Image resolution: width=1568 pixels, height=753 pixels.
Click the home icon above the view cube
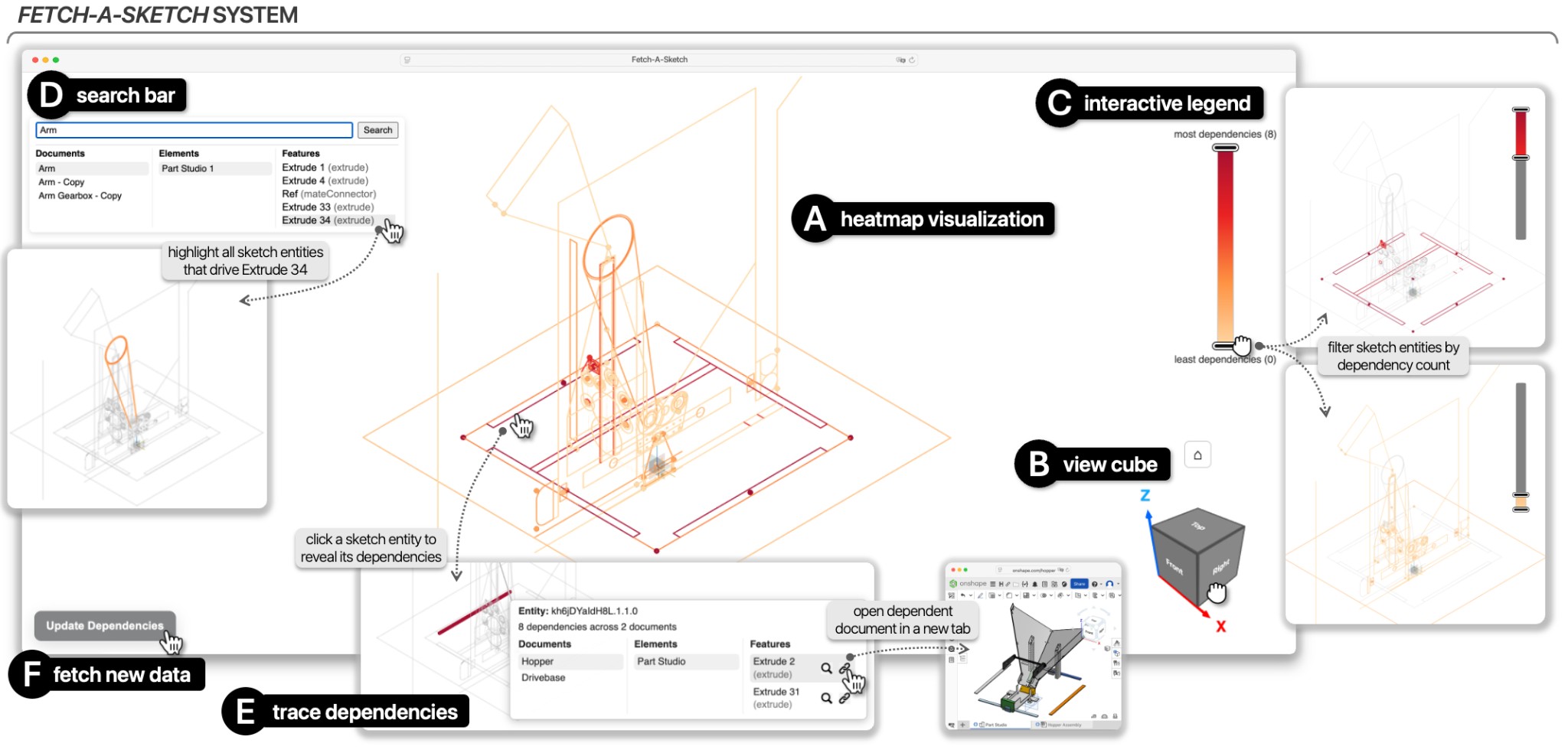point(1197,454)
